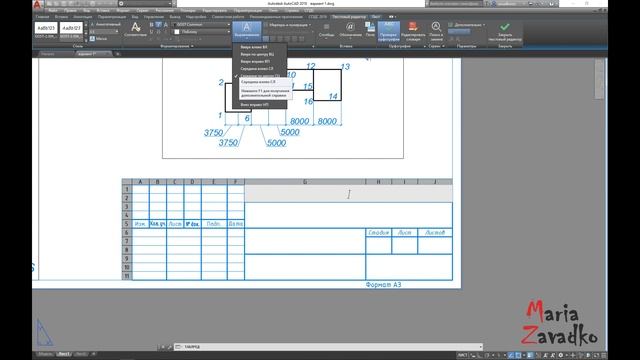Toggle bold text formatting B
This screenshot has height=360, width=640.
pyautogui.click(x=151, y=25)
